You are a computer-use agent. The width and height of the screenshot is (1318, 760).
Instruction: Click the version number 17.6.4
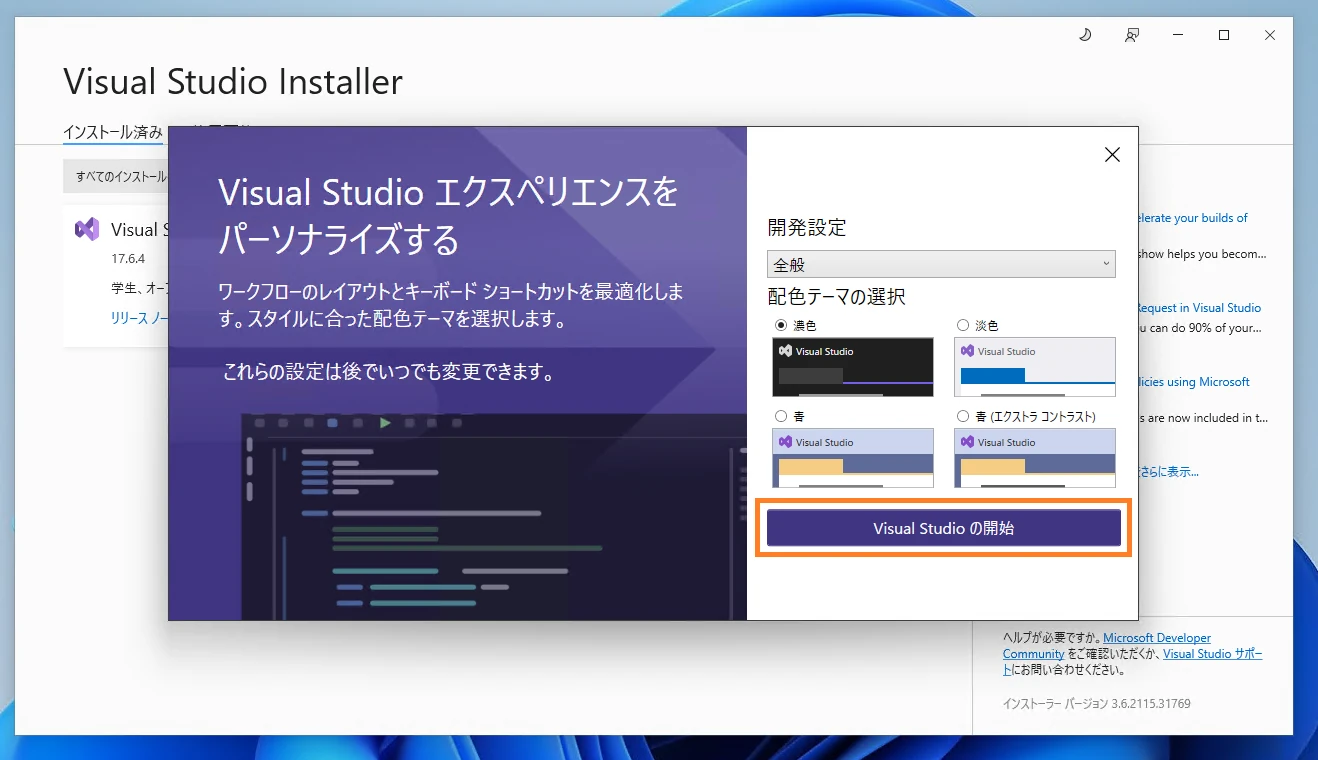128,259
